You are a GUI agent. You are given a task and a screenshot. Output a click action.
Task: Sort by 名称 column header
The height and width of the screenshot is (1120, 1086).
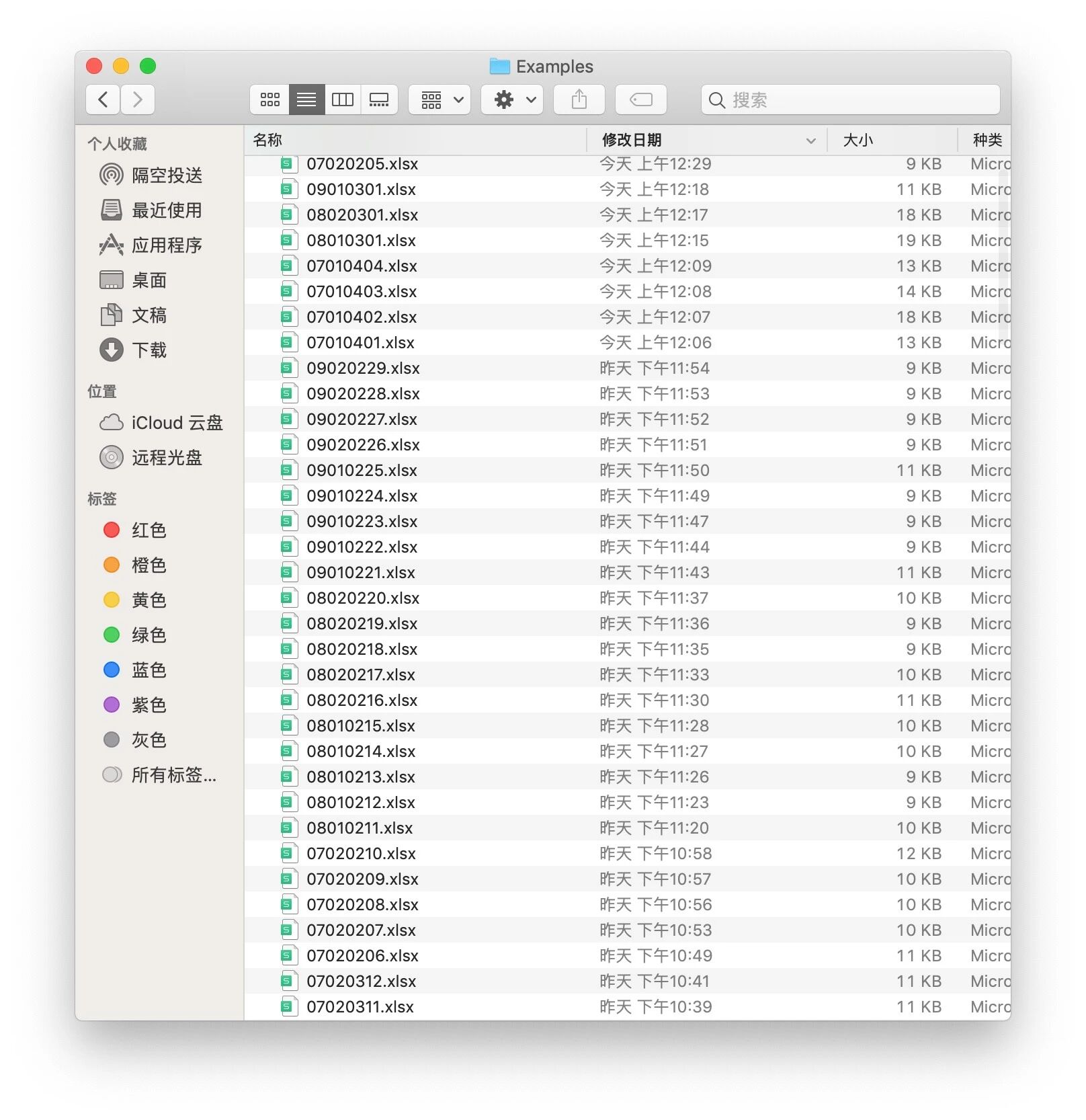point(415,140)
